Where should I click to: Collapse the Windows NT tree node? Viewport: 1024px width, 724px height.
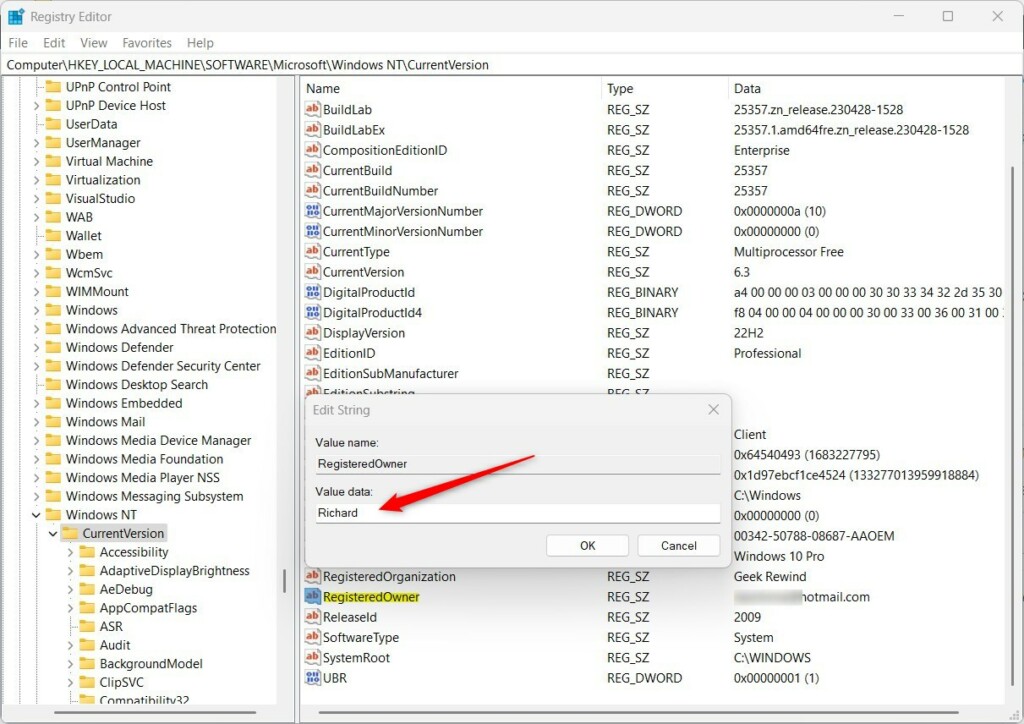pyautogui.click(x=36, y=515)
